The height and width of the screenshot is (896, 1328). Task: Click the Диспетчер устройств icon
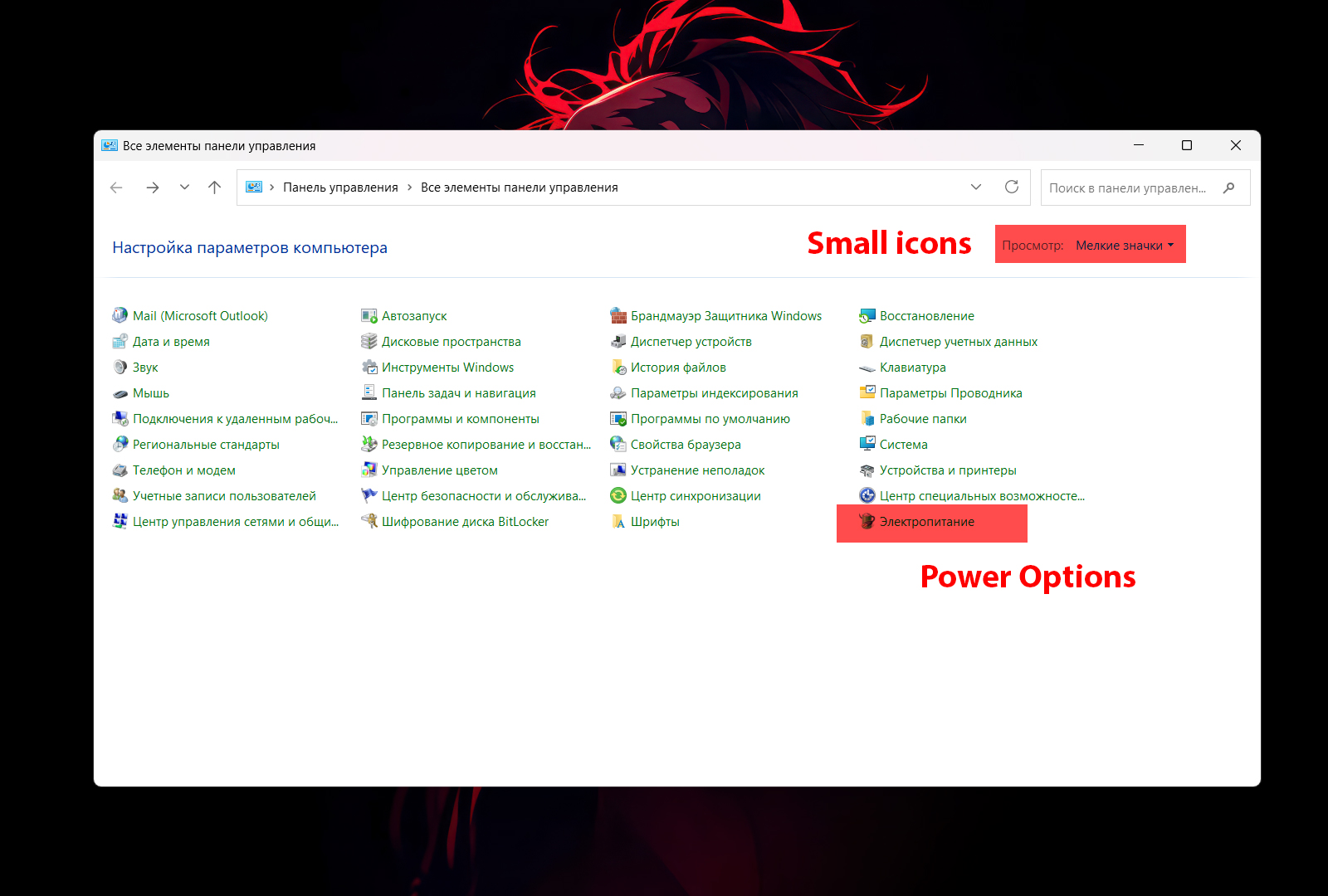pos(618,341)
